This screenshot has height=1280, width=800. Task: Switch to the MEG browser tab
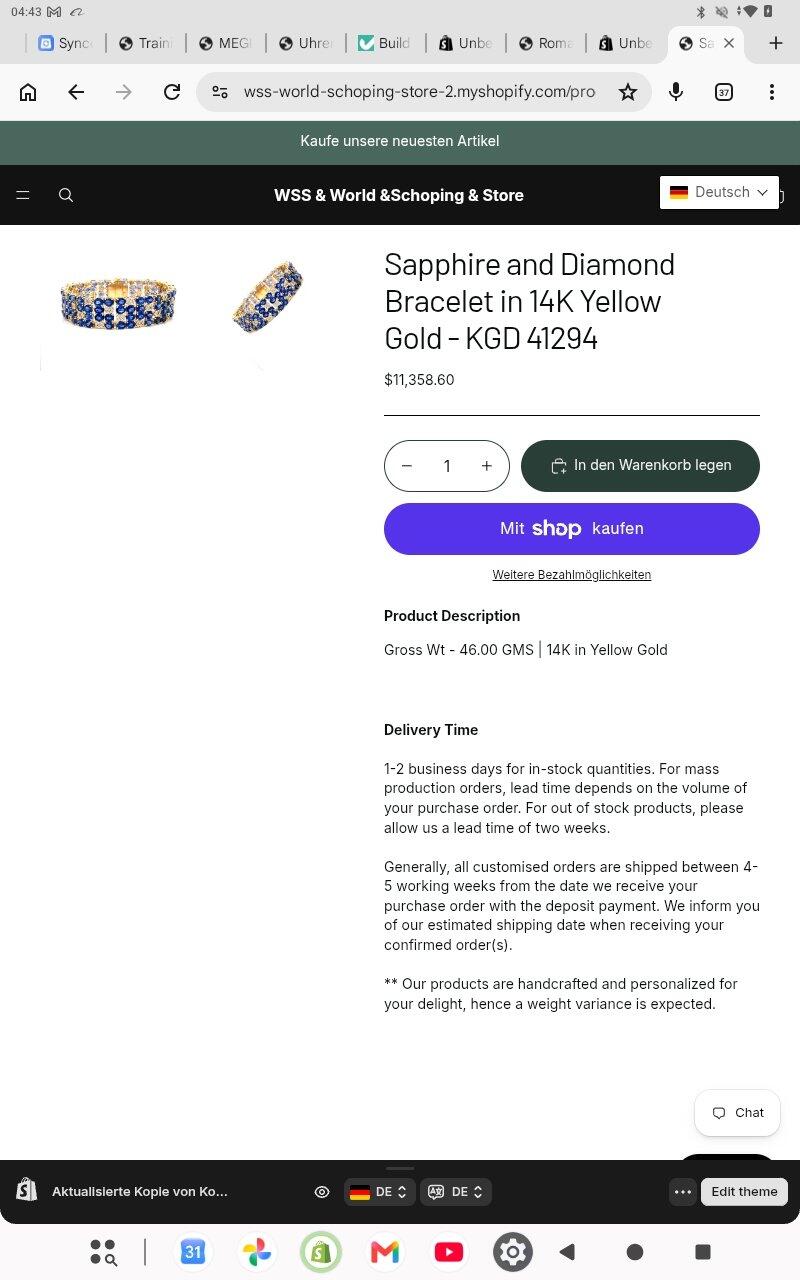[x=225, y=43]
